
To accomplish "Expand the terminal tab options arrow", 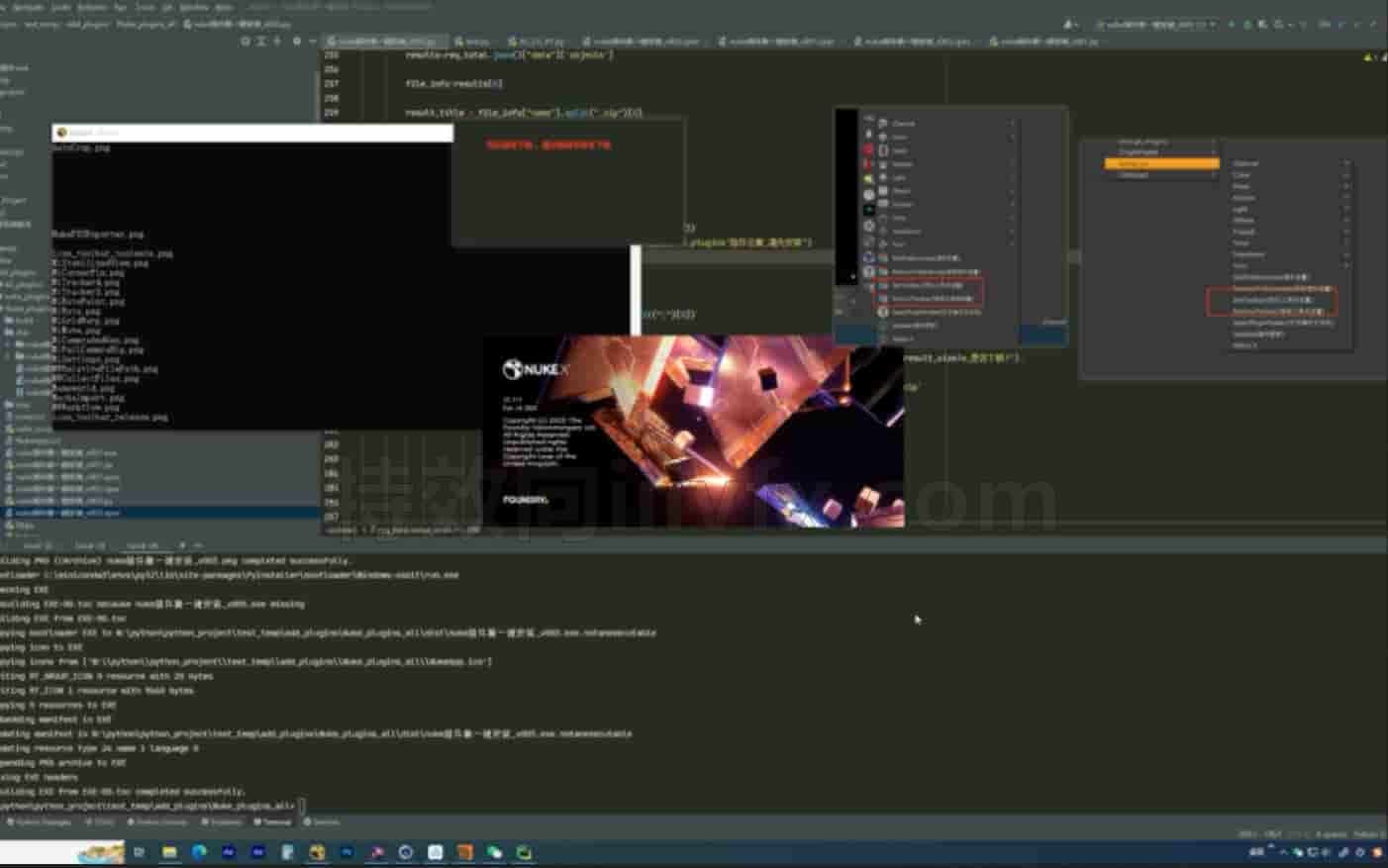I will tap(198, 545).
